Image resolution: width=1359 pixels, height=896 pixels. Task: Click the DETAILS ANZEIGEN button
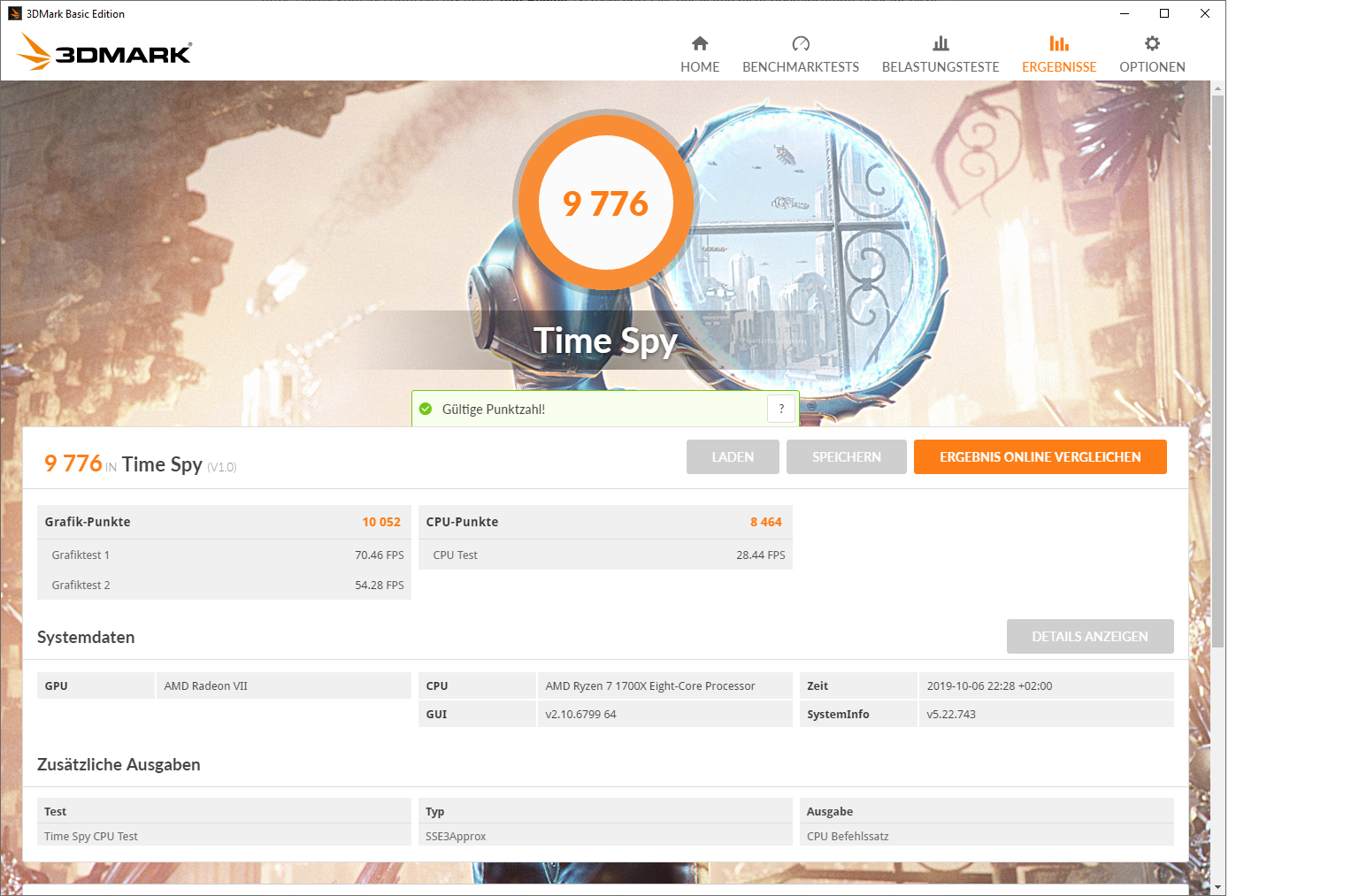point(1090,636)
